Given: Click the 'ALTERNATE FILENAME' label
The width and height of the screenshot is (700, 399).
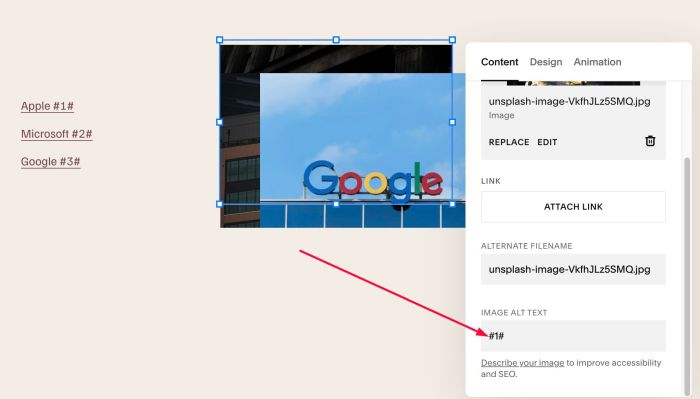Looking at the screenshot, I should point(526,246).
